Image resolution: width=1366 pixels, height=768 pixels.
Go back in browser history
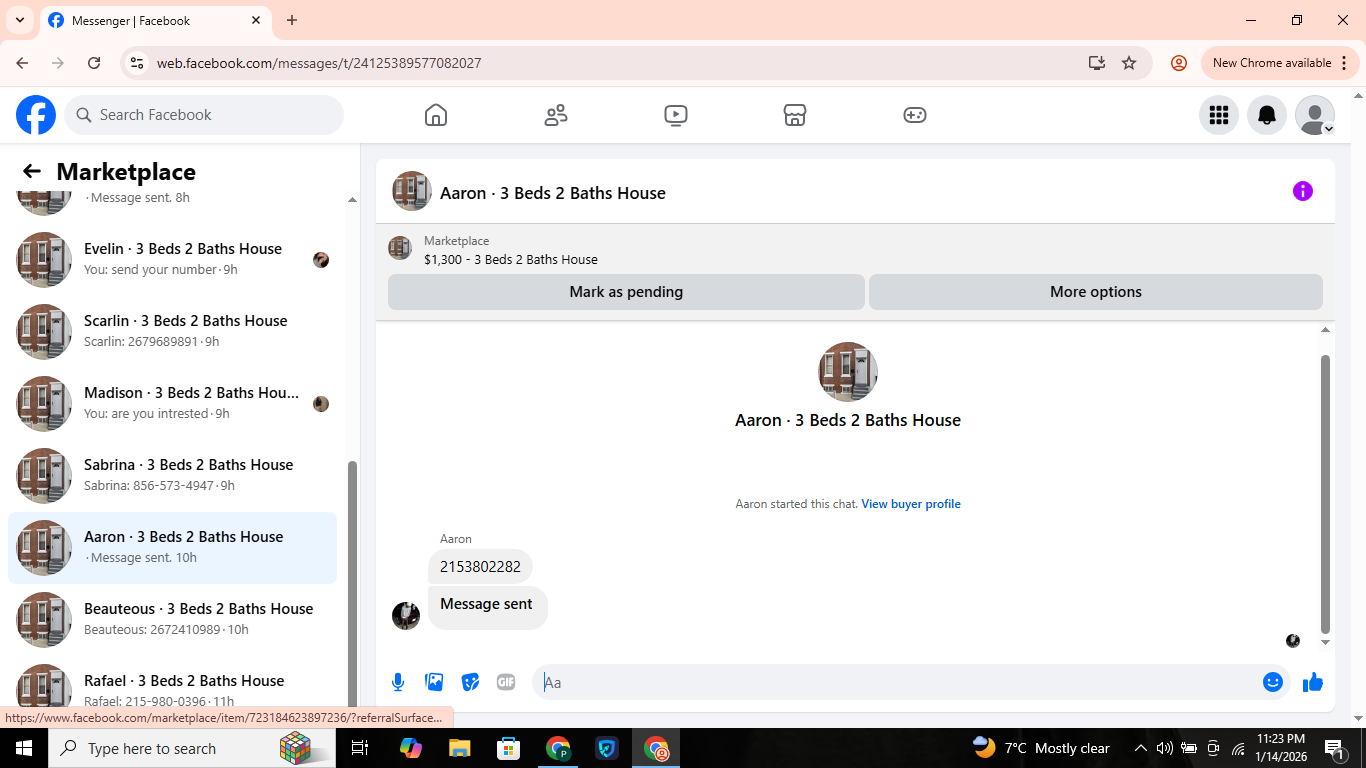[22, 63]
